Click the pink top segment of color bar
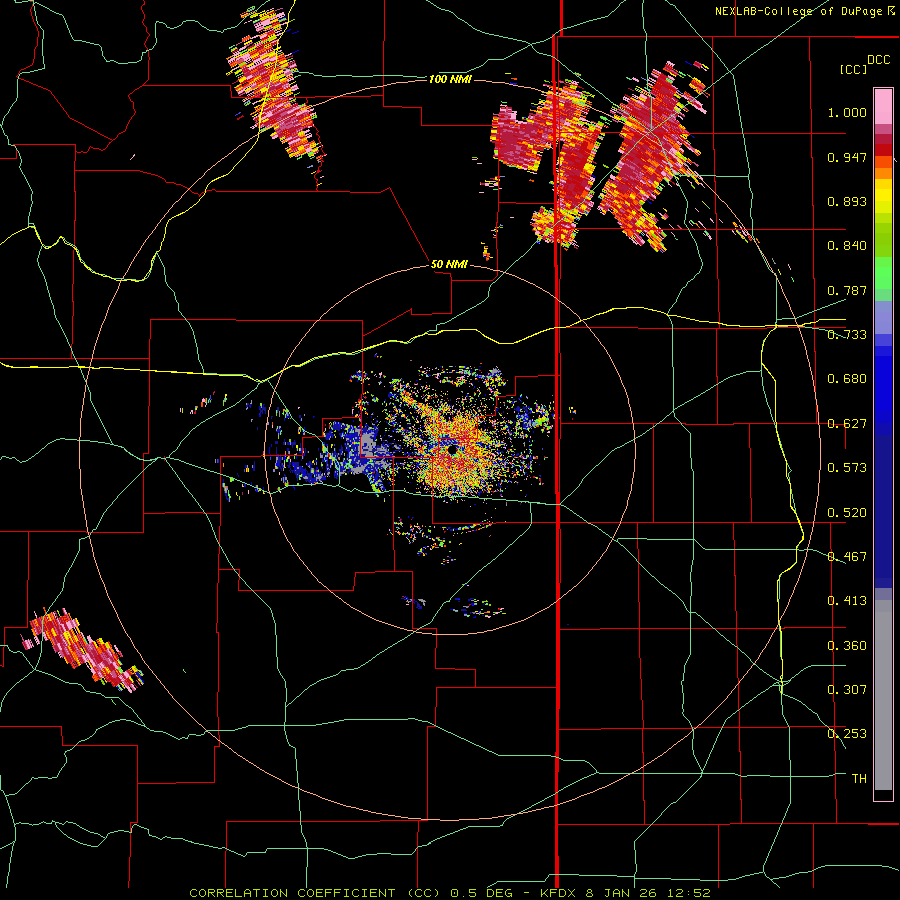The image size is (900, 900). coord(883,106)
